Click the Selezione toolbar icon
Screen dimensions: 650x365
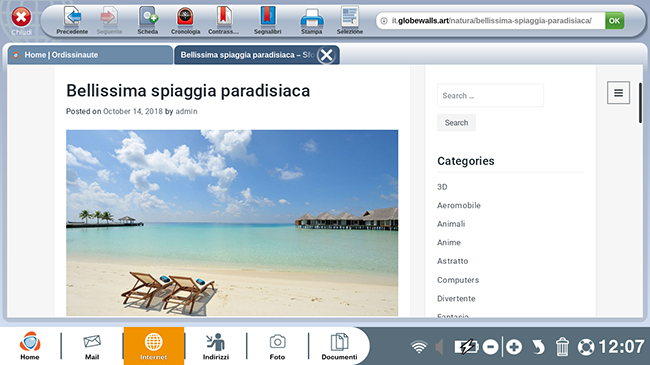350,17
